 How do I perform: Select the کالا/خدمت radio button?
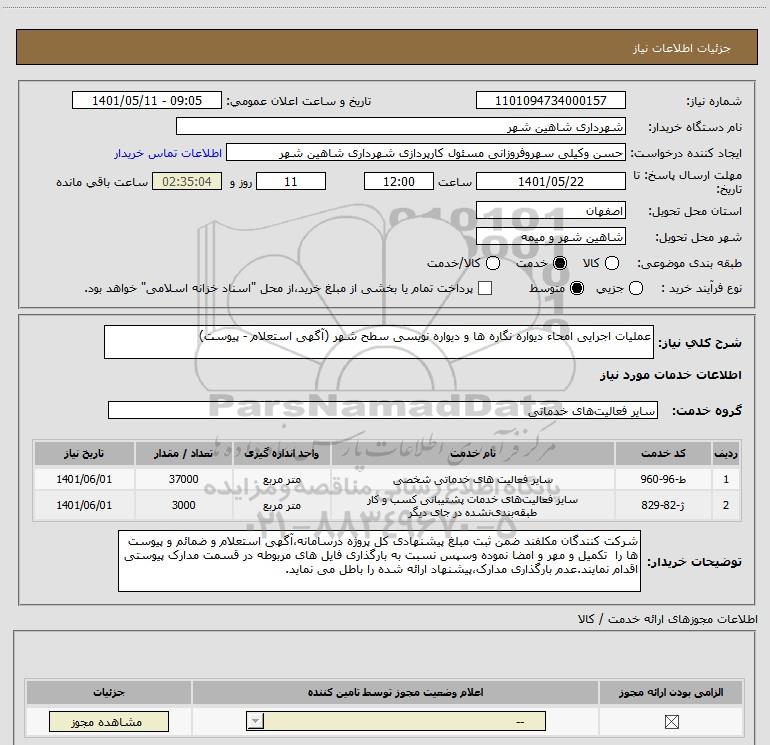(x=493, y=263)
